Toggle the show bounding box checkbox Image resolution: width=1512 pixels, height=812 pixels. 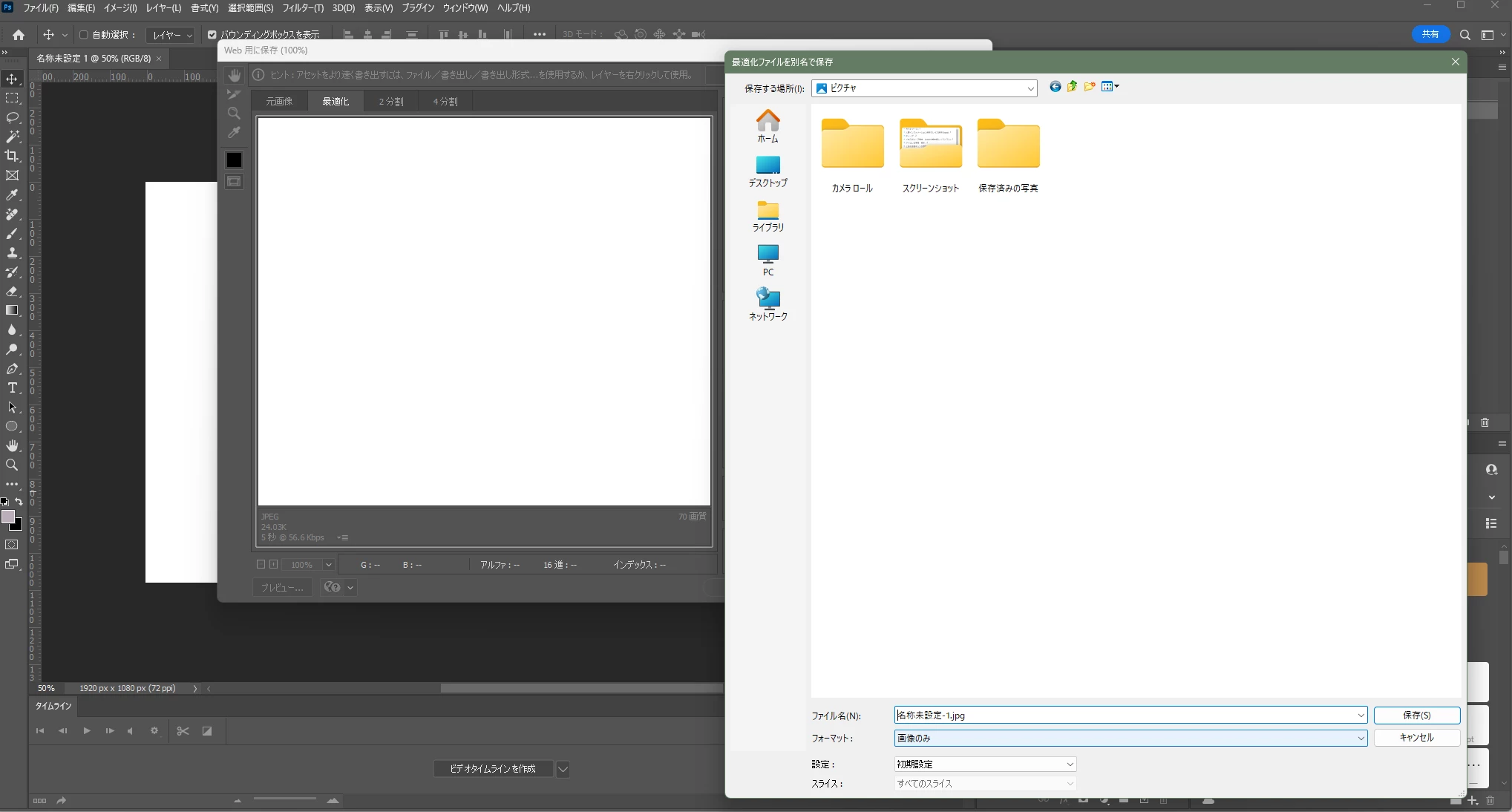(212, 35)
